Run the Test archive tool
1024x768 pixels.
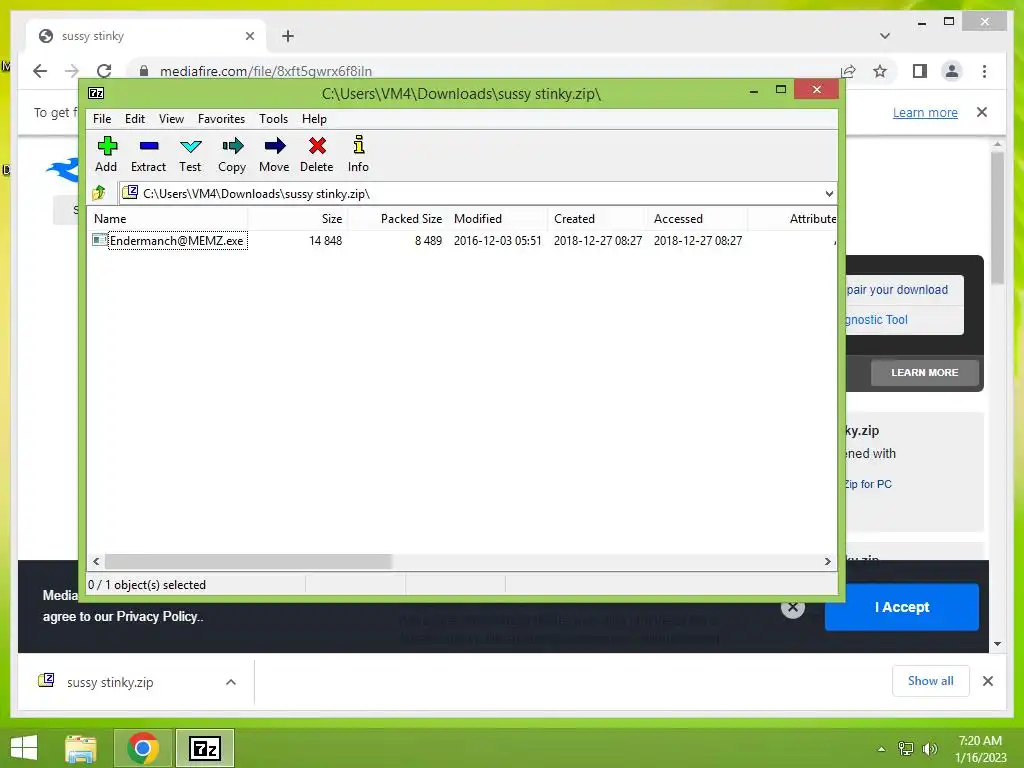pyautogui.click(x=190, y=154)
